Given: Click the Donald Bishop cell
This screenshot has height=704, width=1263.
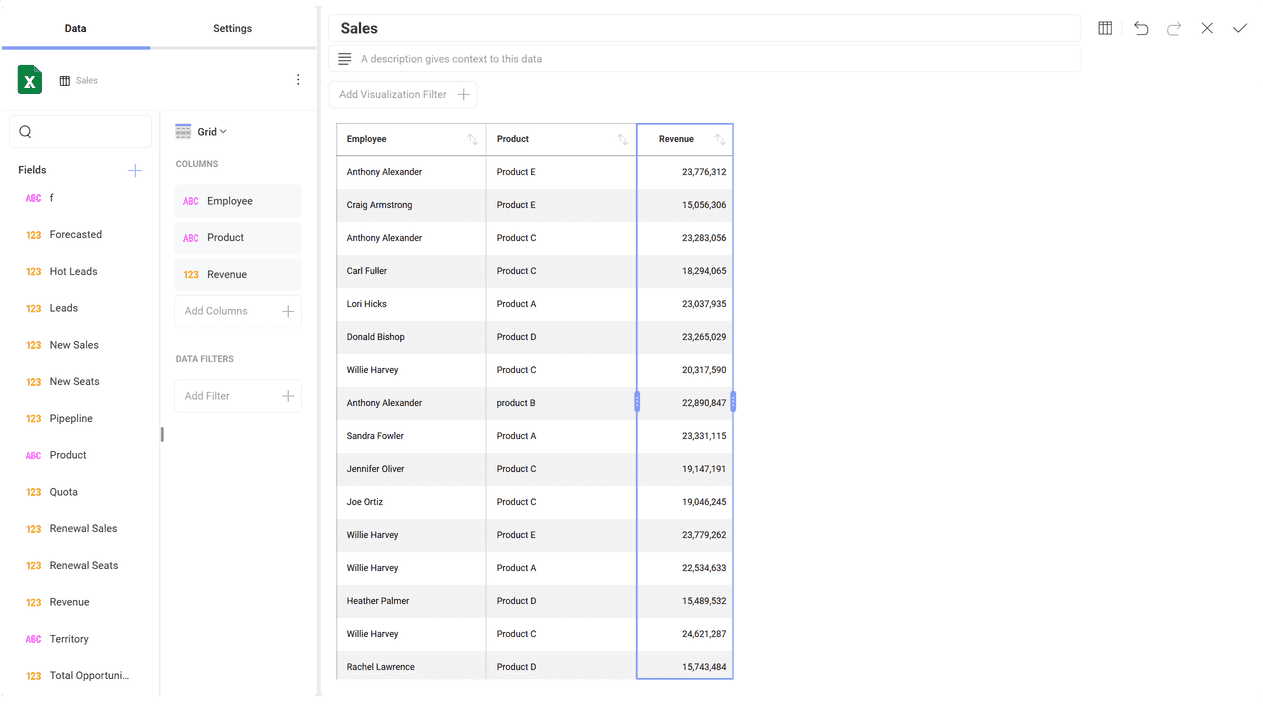Looking at the screenshot, I should tap(411, 337).
